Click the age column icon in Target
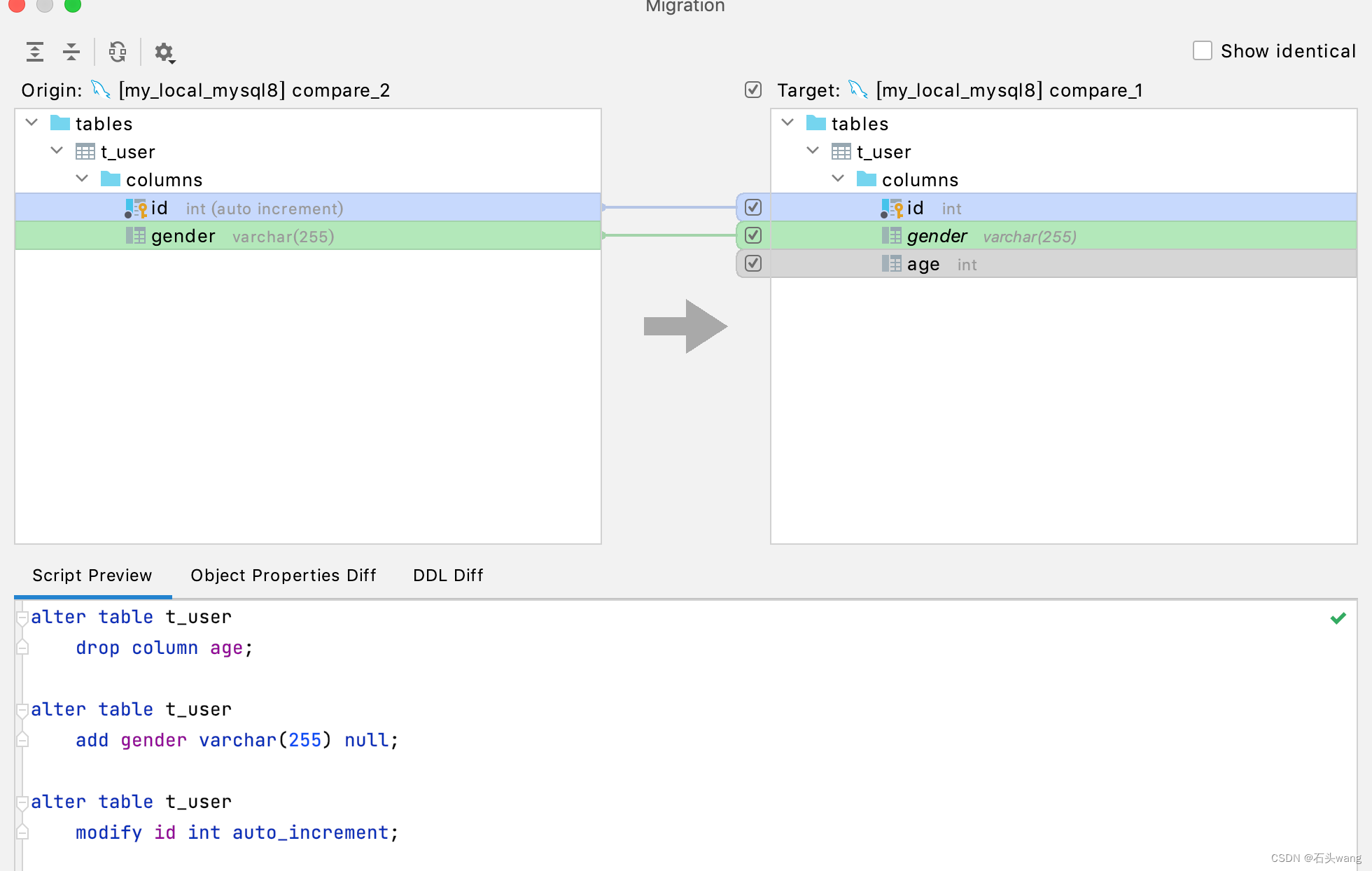 890,263
